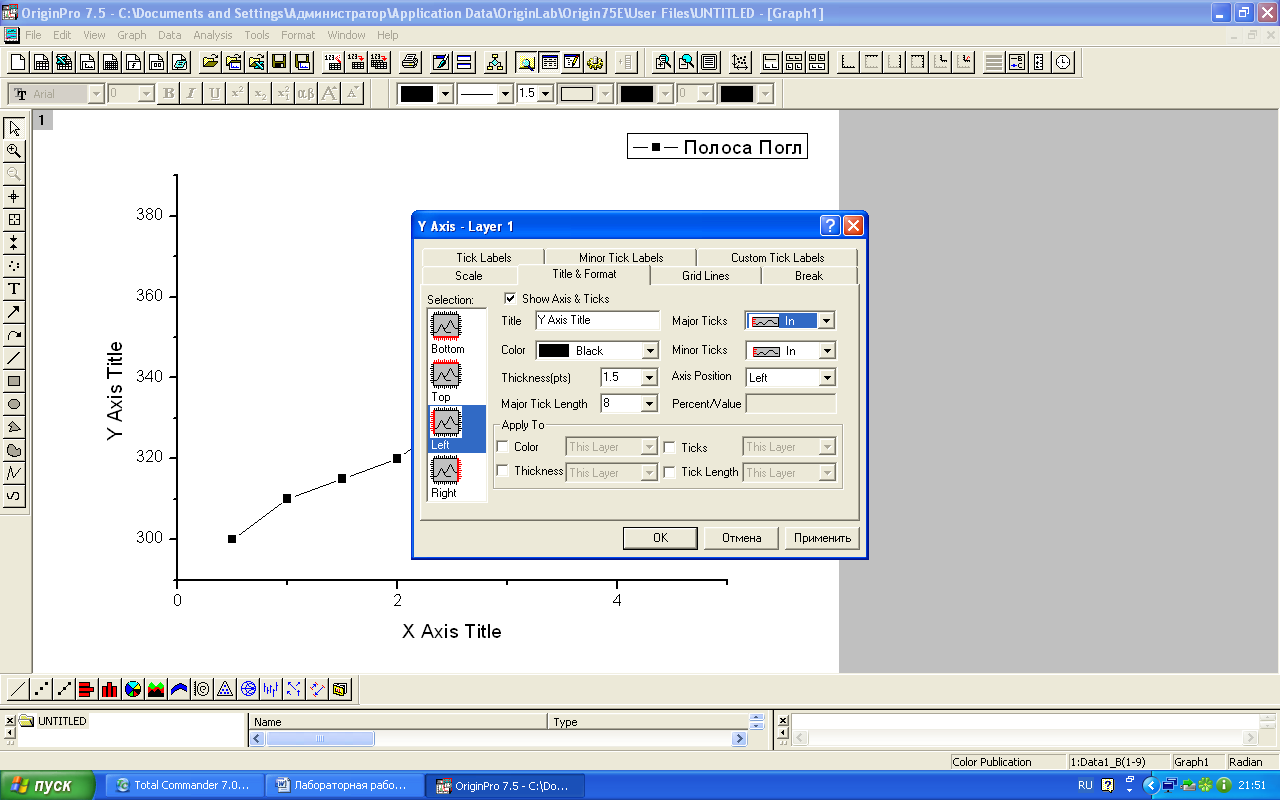
Task: Select the Pointer tool in the side toolbox
Action: [14, 128]
